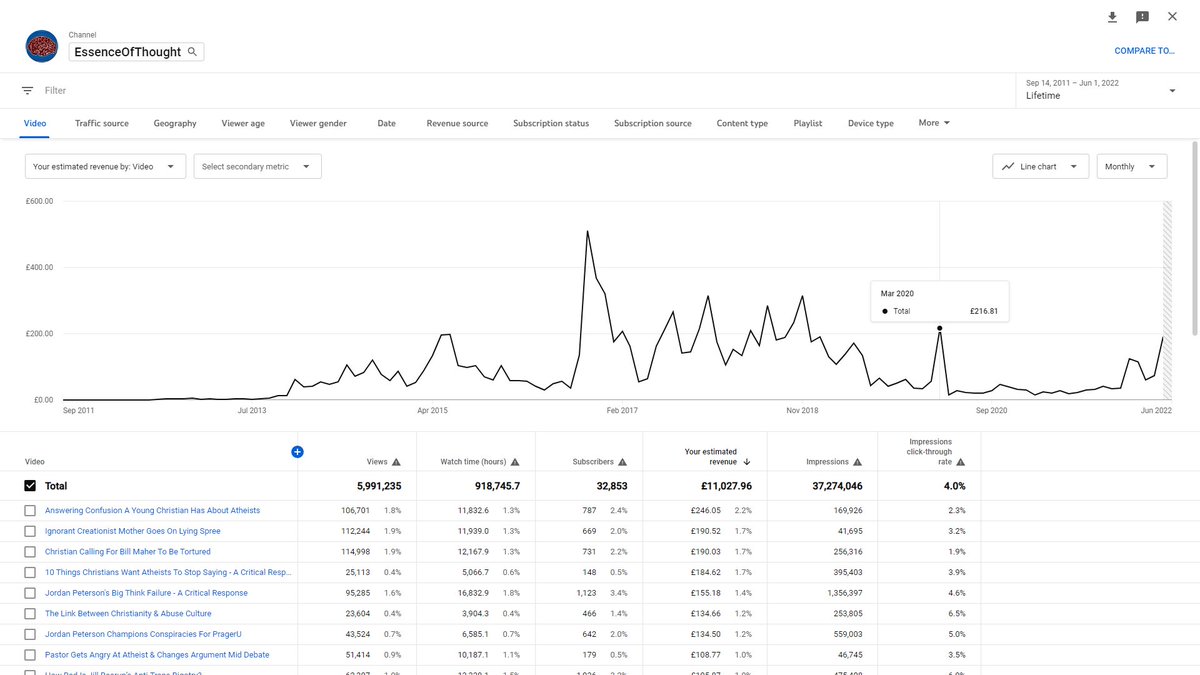Open 10 Things Christians Want Atheists video
Viewport: 1200px width, 675px height.
[168, 573]
